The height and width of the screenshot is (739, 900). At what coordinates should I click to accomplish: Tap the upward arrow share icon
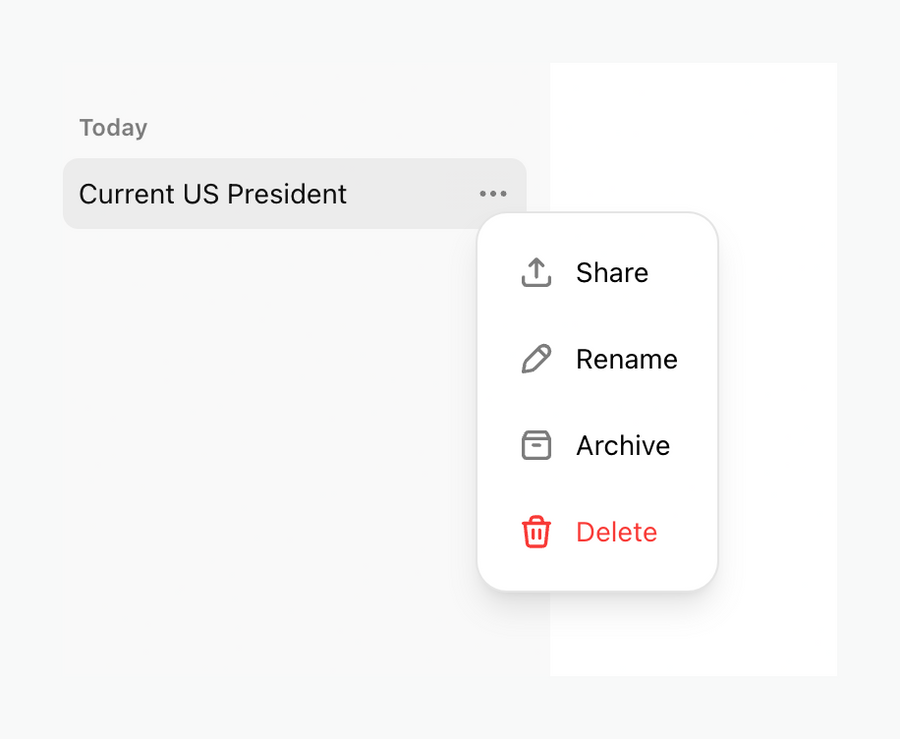[x=536, y=272]
